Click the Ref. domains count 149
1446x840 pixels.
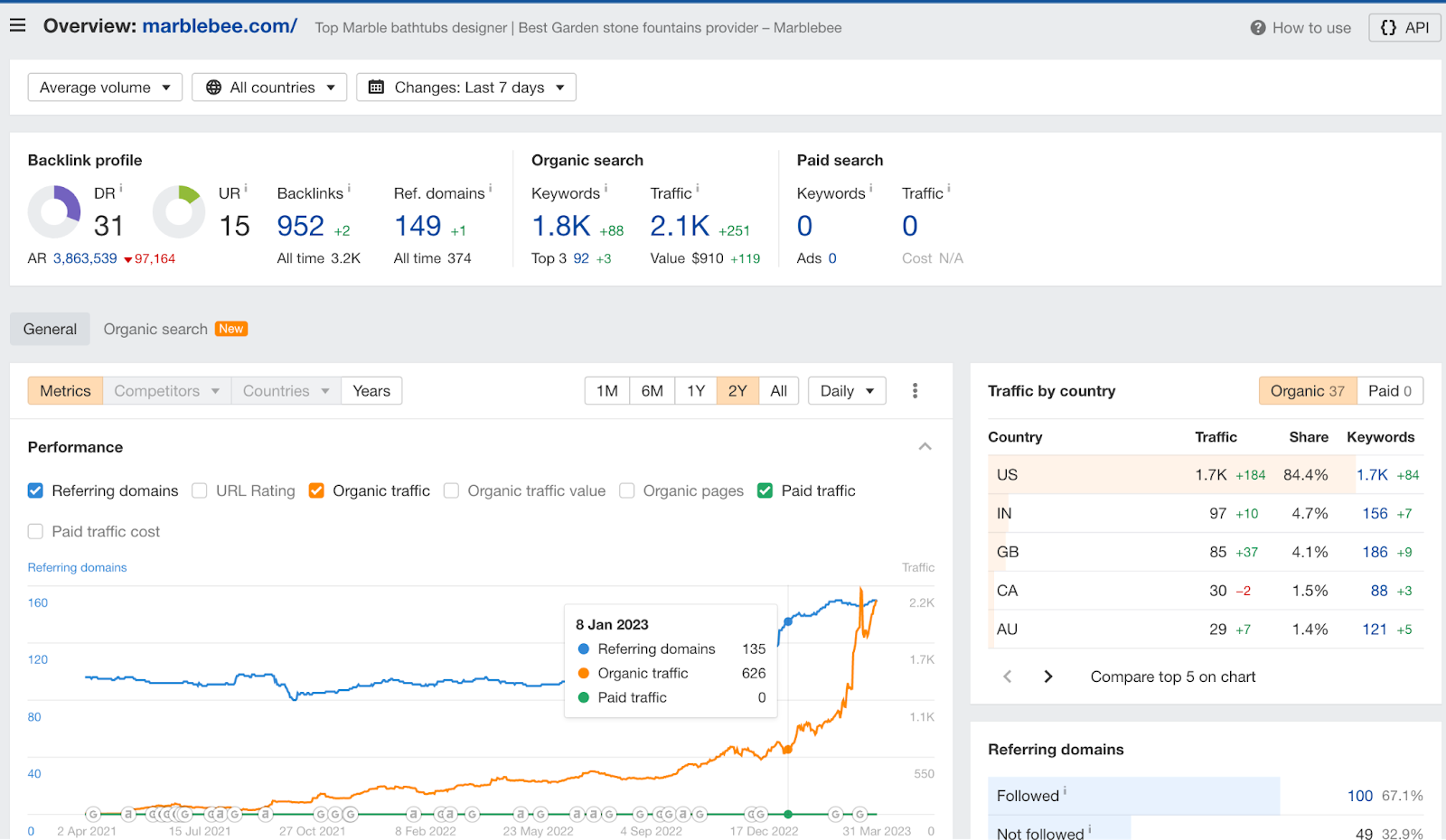coord(418,226)
